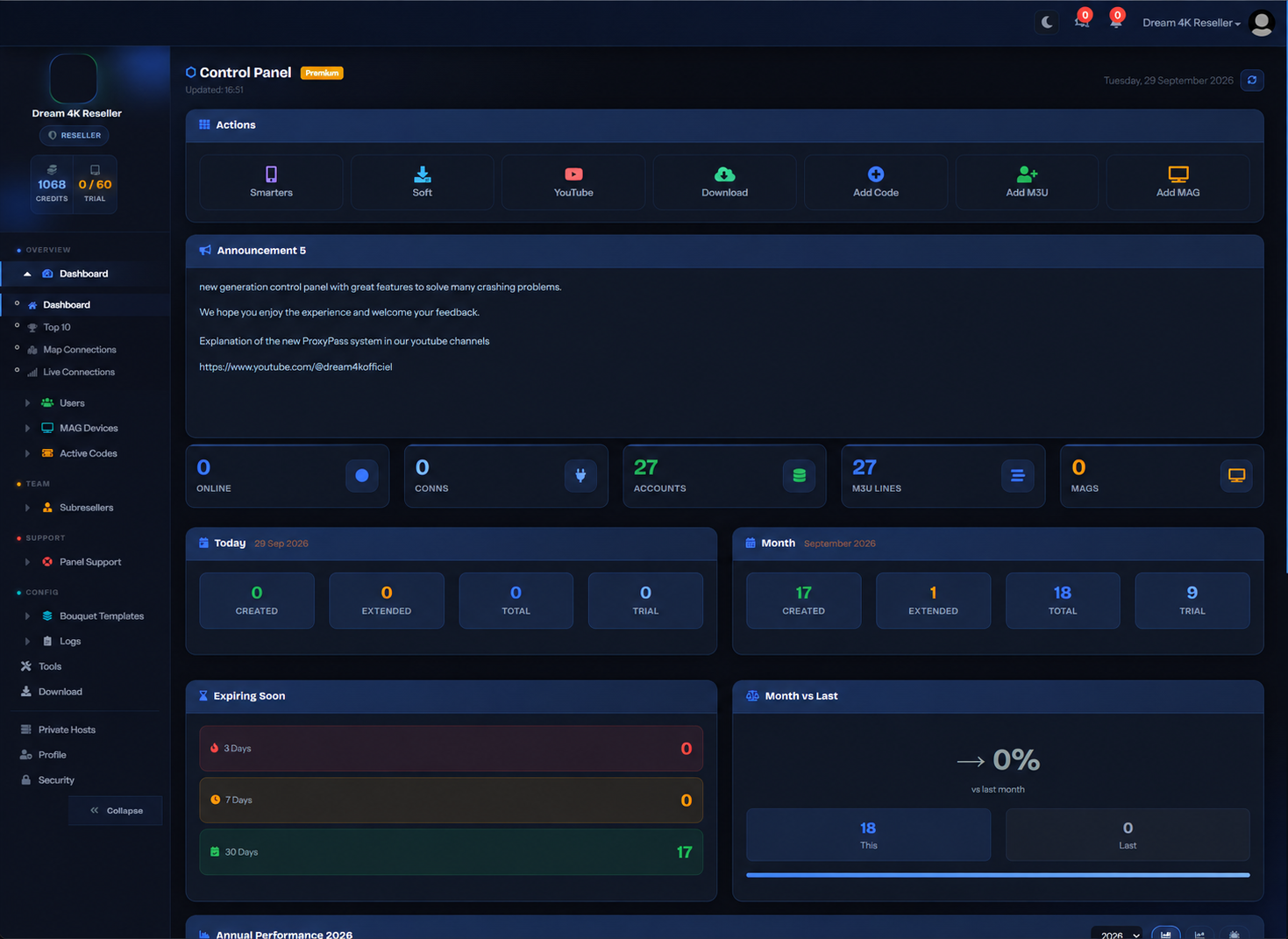1288x939 pixels.
Task: Open the Dream 4K YouTube channel link
Action: coord(295,366)
